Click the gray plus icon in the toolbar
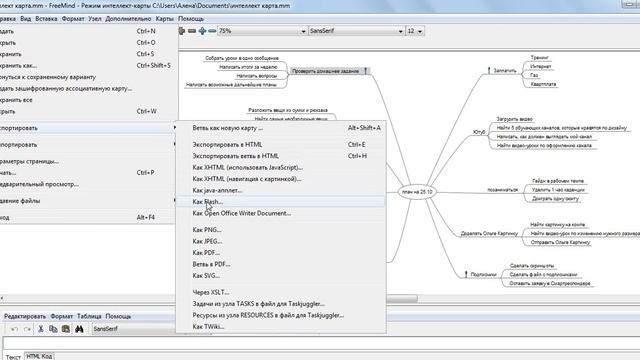This screenshot has height=360, width=640. pyautogui.click(x=182, y=31)
